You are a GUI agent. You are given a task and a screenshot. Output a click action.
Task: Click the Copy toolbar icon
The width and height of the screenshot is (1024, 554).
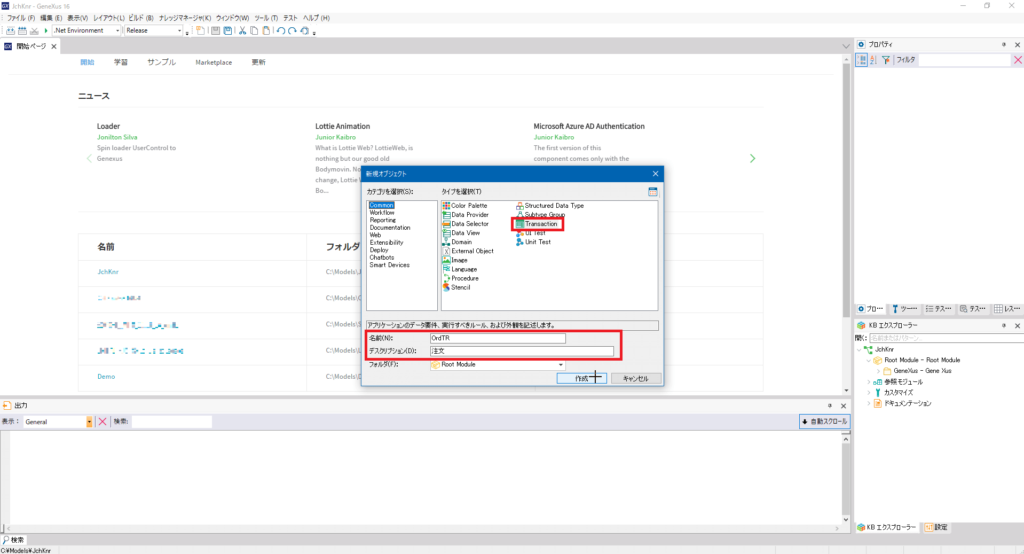click(254, 31)
